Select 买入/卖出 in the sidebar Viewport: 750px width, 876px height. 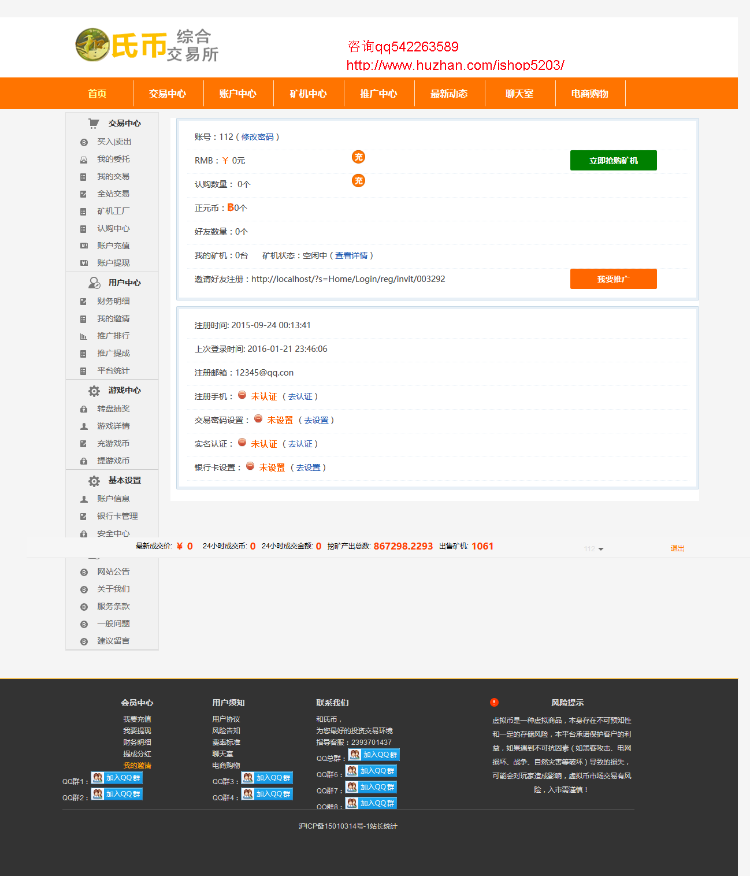(x=114, y=142)
